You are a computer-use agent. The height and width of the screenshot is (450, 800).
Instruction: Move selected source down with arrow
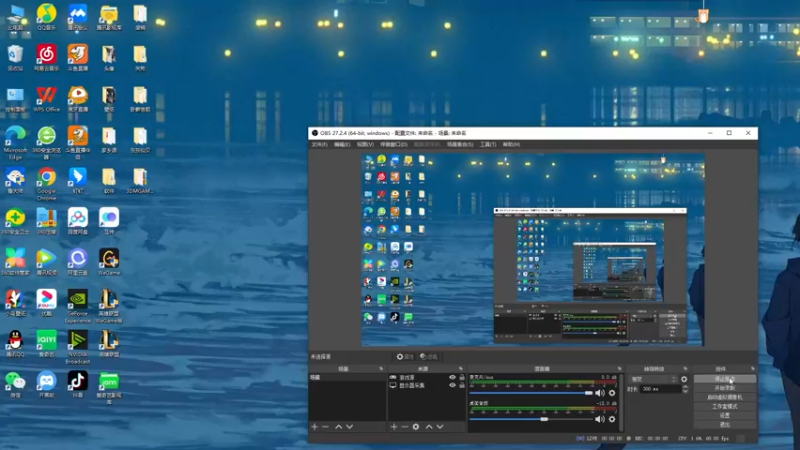point(440,427)
